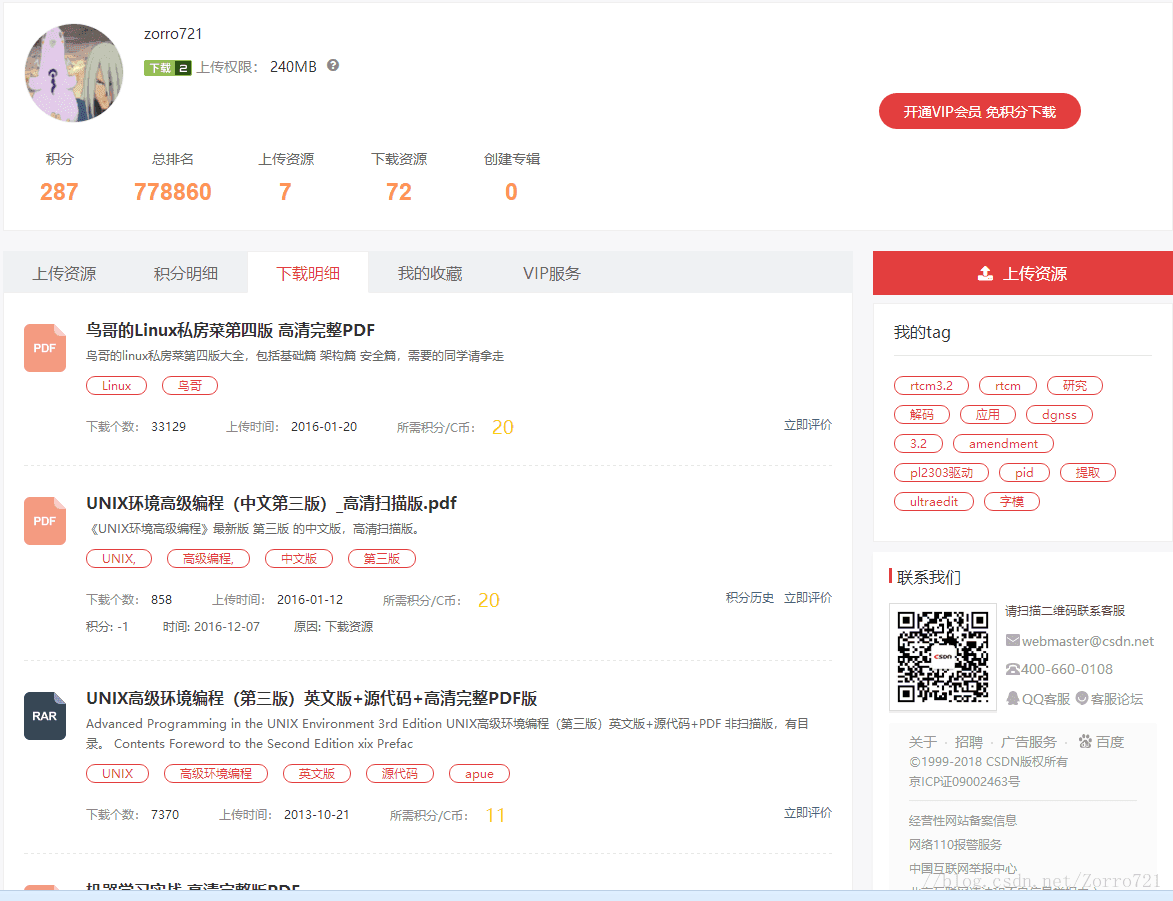Click the 源代码 tag
Image resolution: width=1173 pixels, height=901 pixels.
point(399,773)
